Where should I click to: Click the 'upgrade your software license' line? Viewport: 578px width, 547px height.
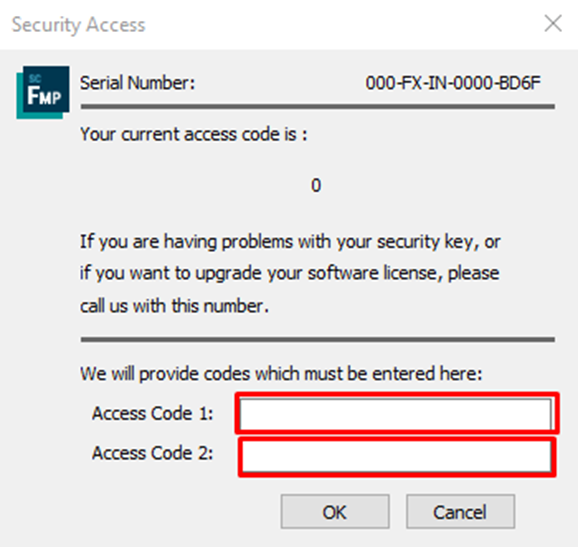(290, 274)
